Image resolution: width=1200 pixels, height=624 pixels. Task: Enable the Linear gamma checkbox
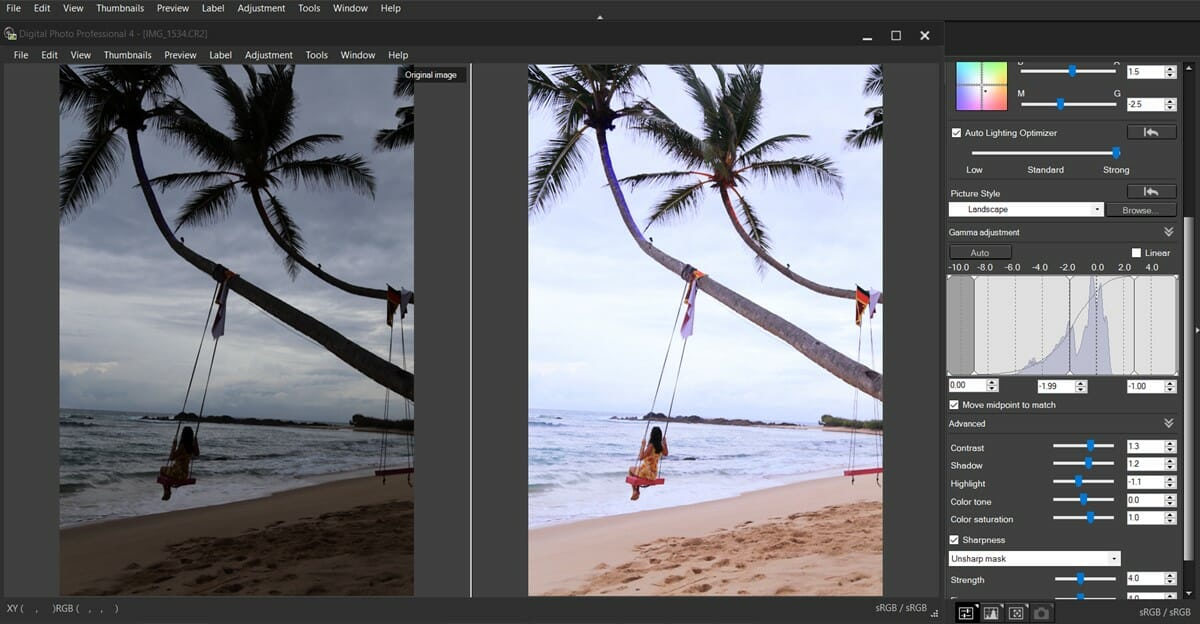[1136, 253]
